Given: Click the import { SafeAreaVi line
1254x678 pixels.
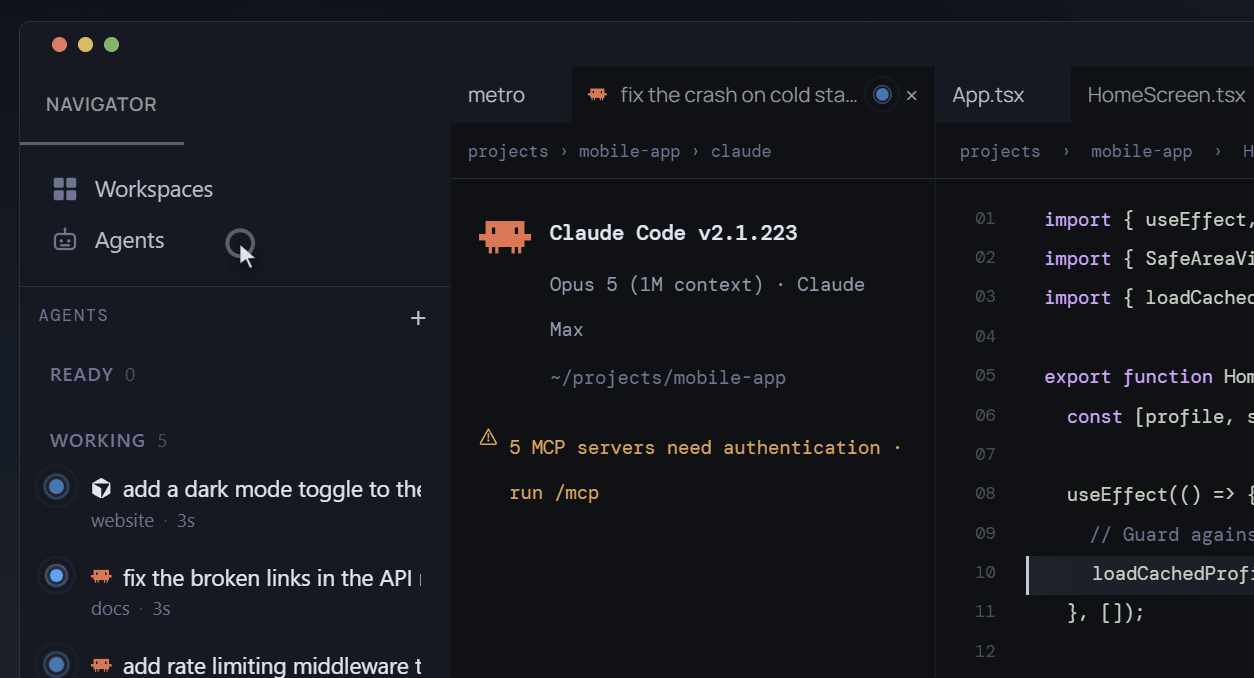Looking at the screenshot, I should (x=1149, y=259).
